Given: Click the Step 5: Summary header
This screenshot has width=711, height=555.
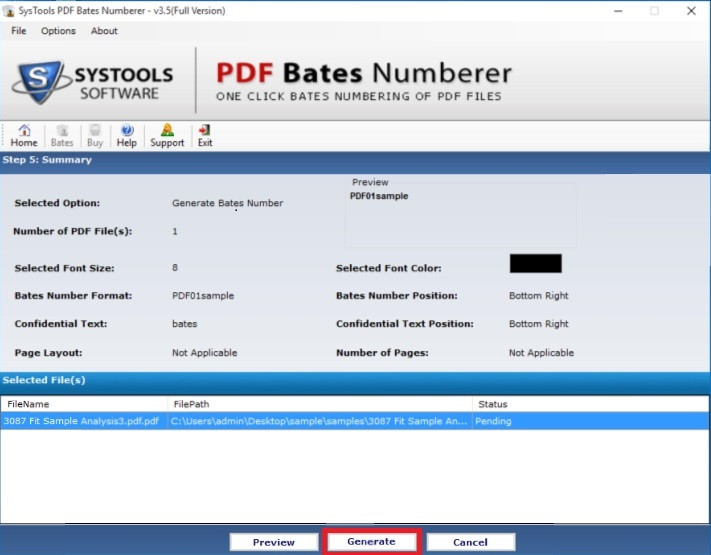Looking at the screenshot, I should pyautogui.click(x=47, y=160).
